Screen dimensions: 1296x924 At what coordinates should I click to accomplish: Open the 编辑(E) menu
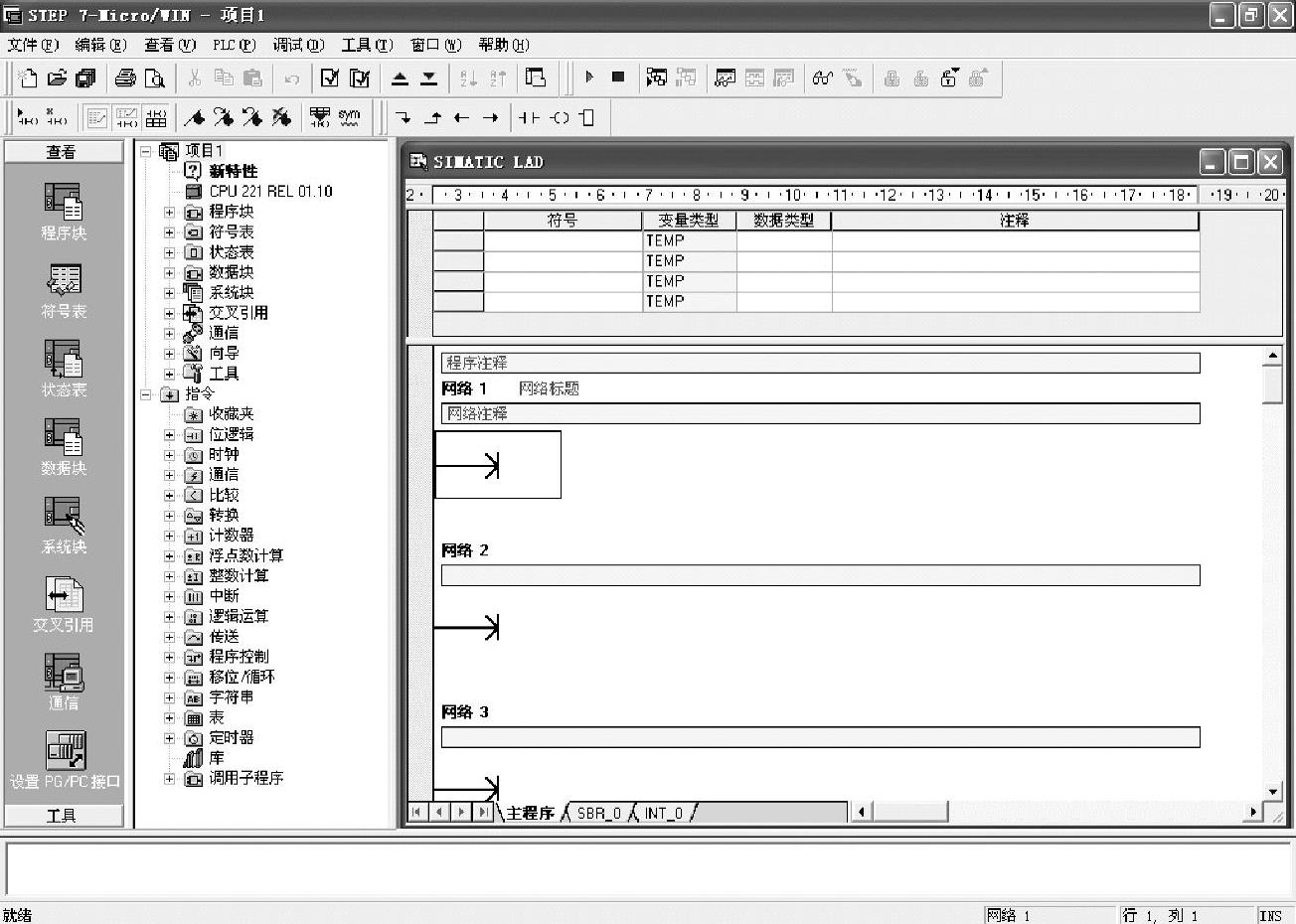click(100, 45)
